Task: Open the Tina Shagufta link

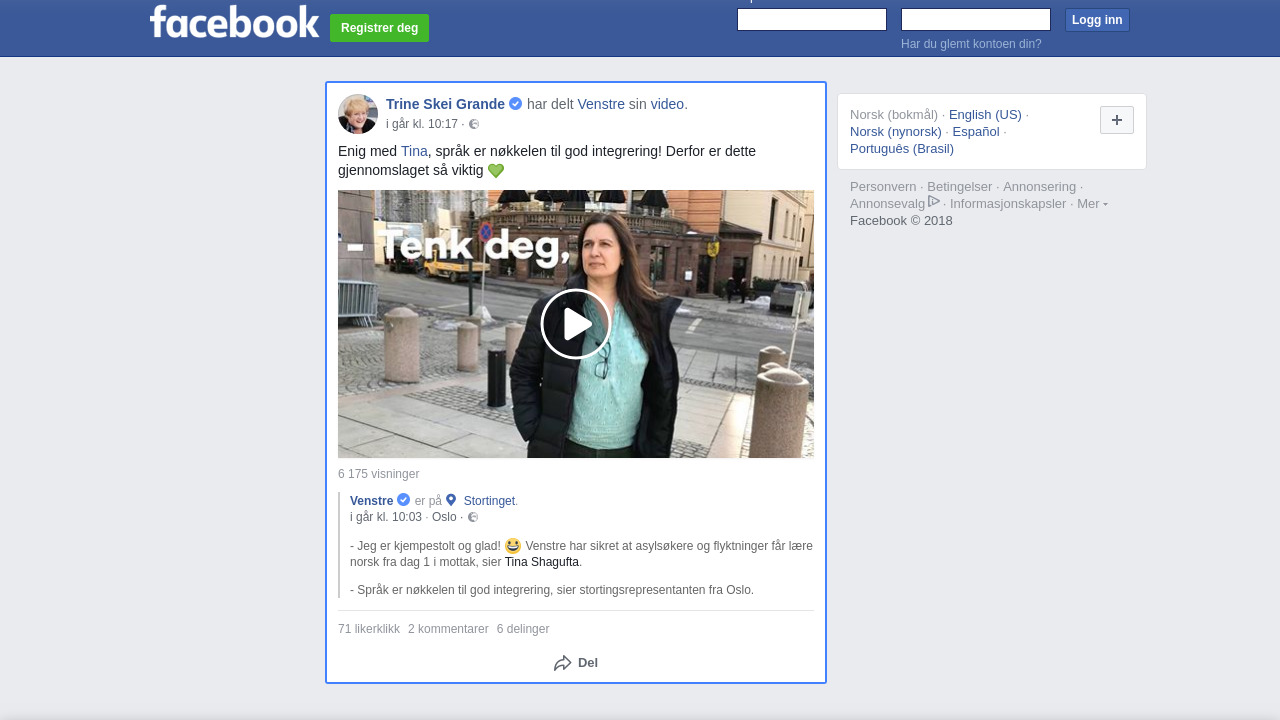Action: [542, 563]
